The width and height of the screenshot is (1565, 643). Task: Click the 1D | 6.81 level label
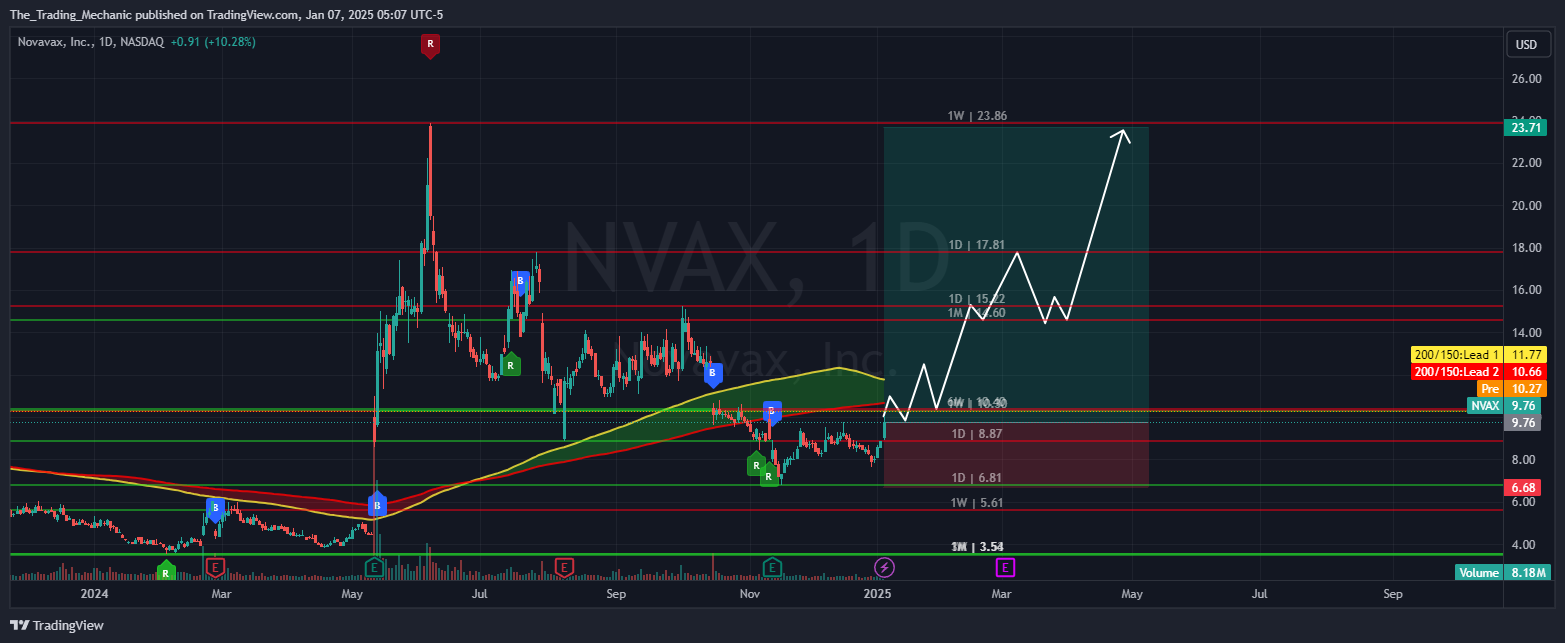(x=977, y=477)
